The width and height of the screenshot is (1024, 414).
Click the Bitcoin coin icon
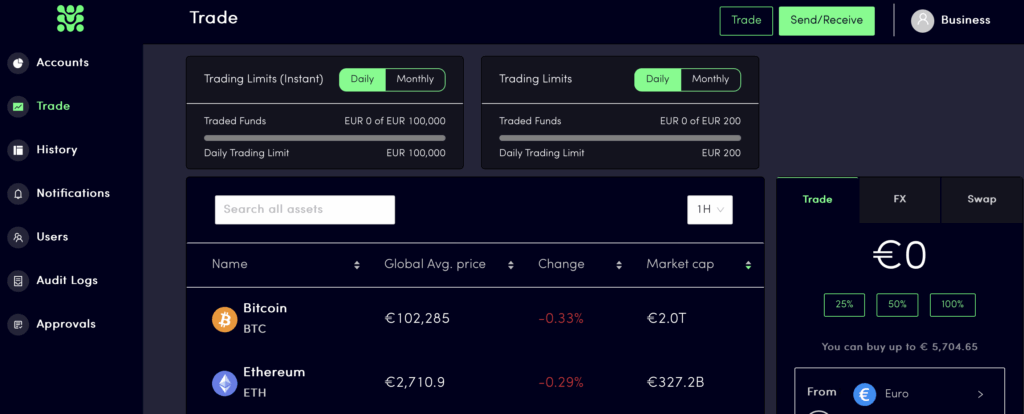tap(225, 319)
